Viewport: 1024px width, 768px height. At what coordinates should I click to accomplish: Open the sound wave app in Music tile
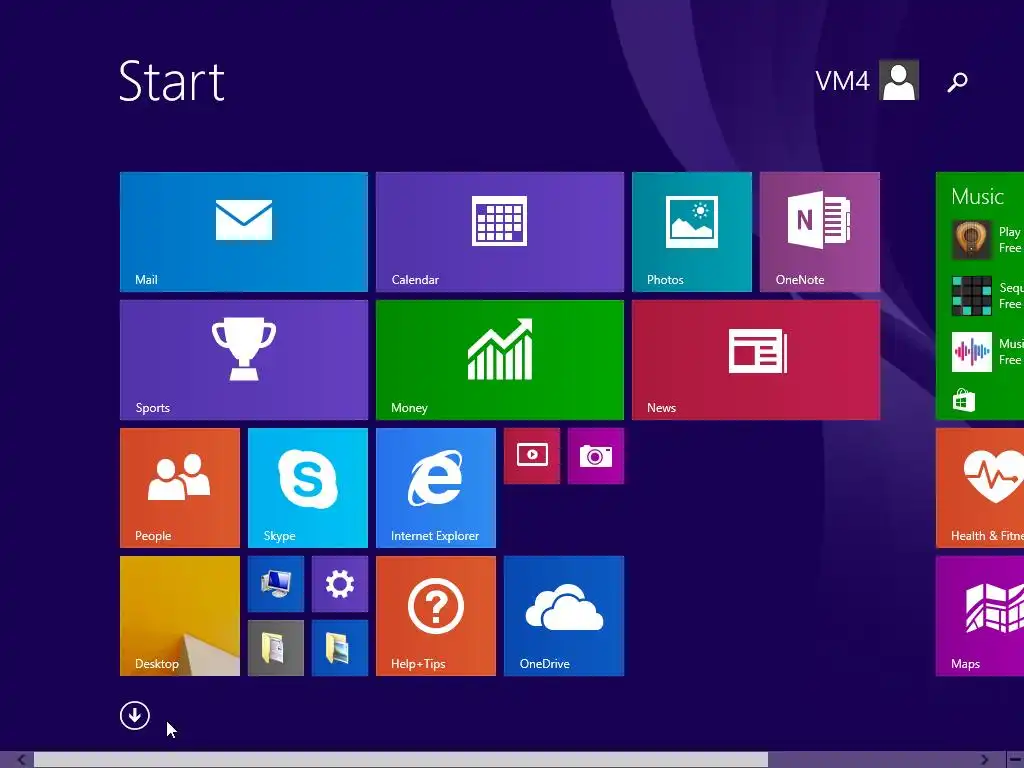pos(971,352)
